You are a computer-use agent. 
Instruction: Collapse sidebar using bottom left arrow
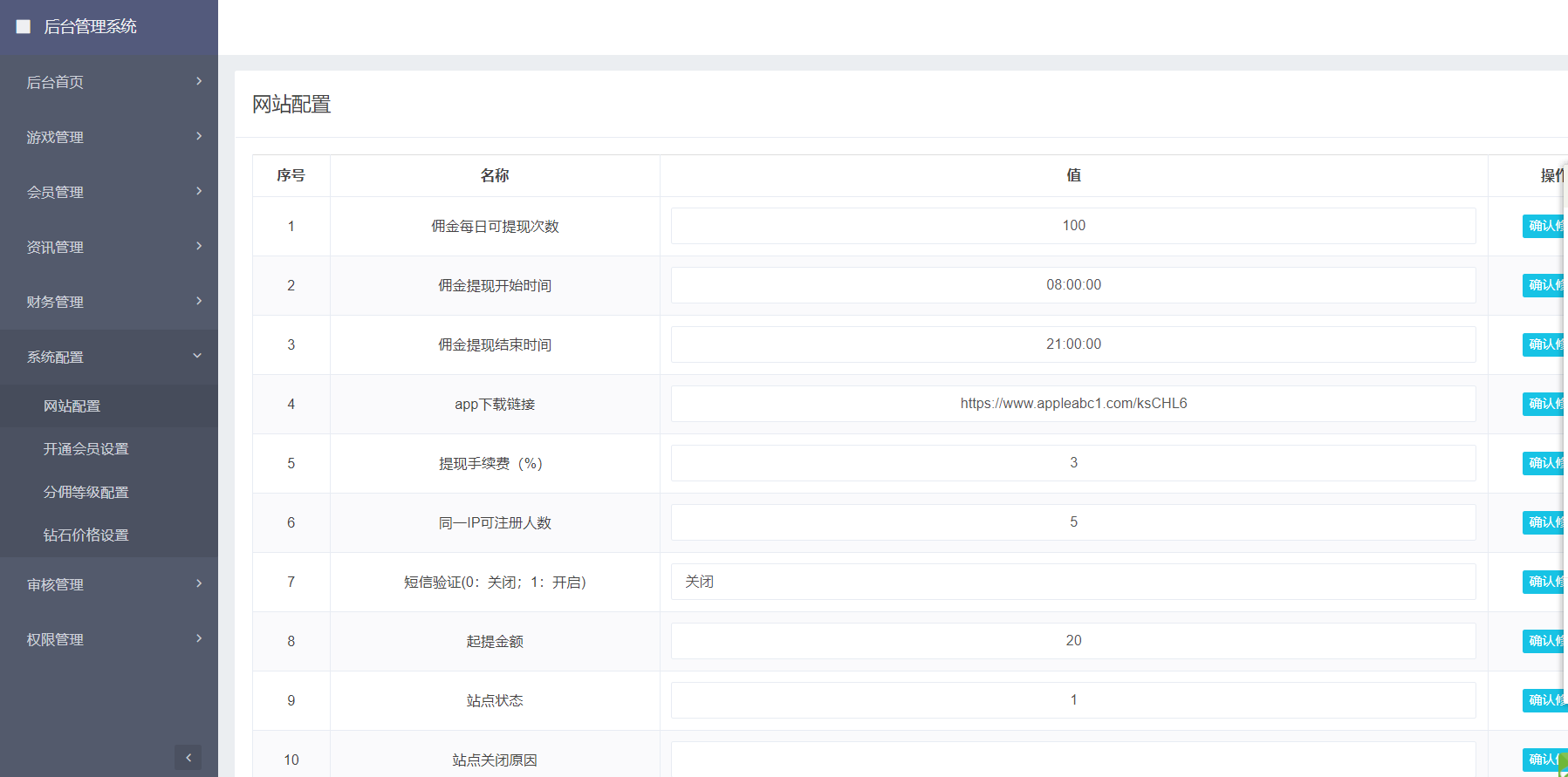188,757
